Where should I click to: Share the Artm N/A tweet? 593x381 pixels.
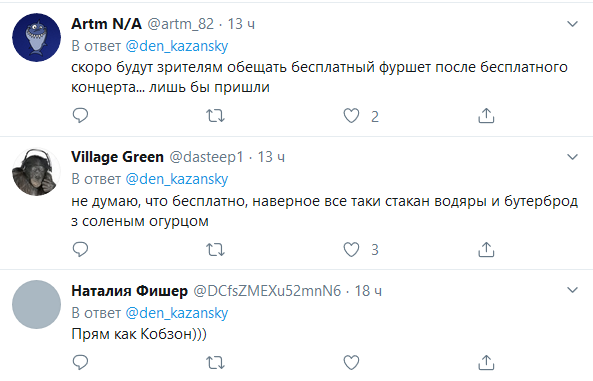(x=486, y=115)
